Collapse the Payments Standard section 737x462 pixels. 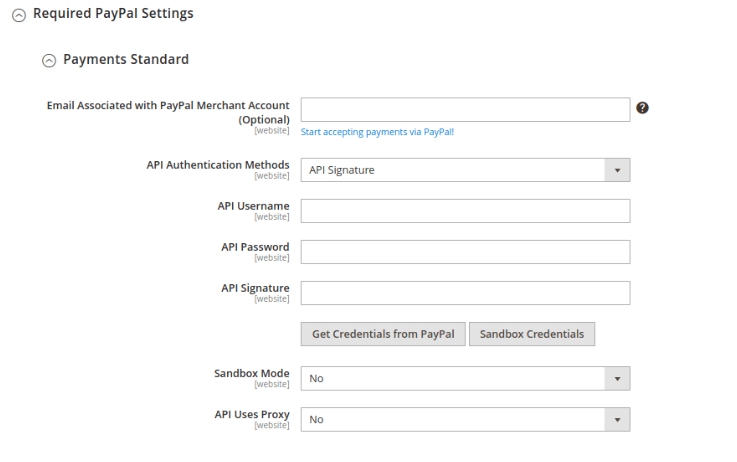49,61
